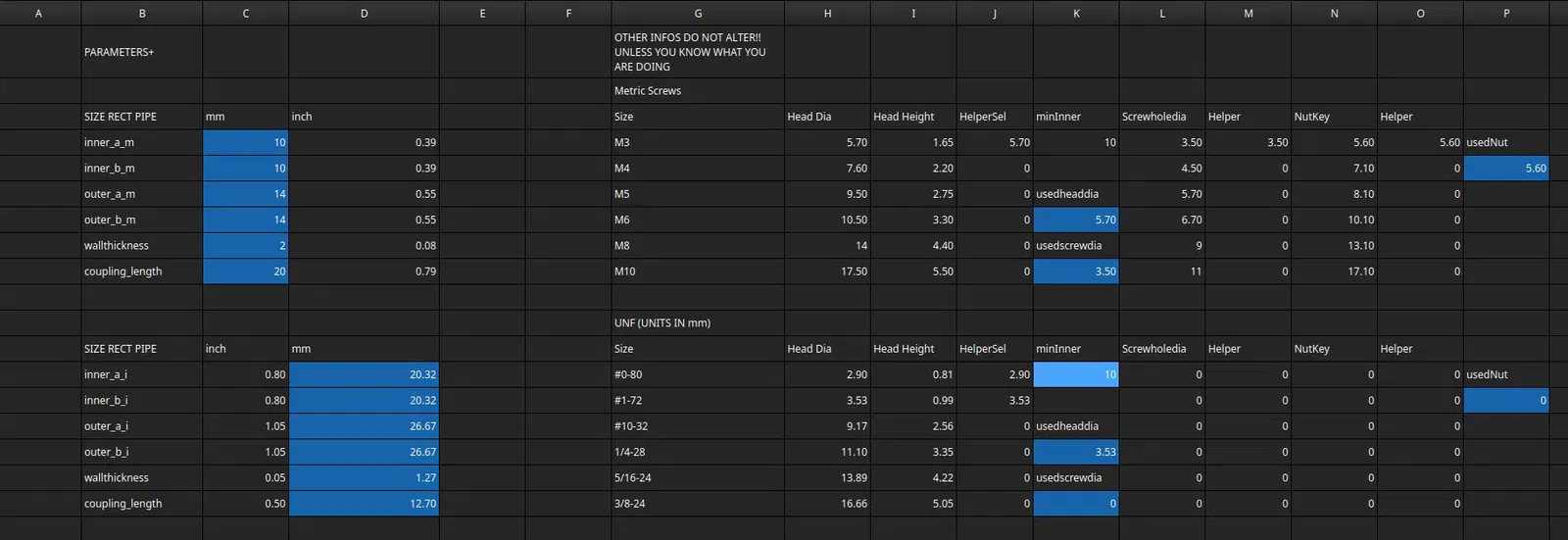Image resolution: width=1568 pixels, height=540 pixels.
Task: Select the 'Metric Screws' heading cell
Action: pos(697,91)
